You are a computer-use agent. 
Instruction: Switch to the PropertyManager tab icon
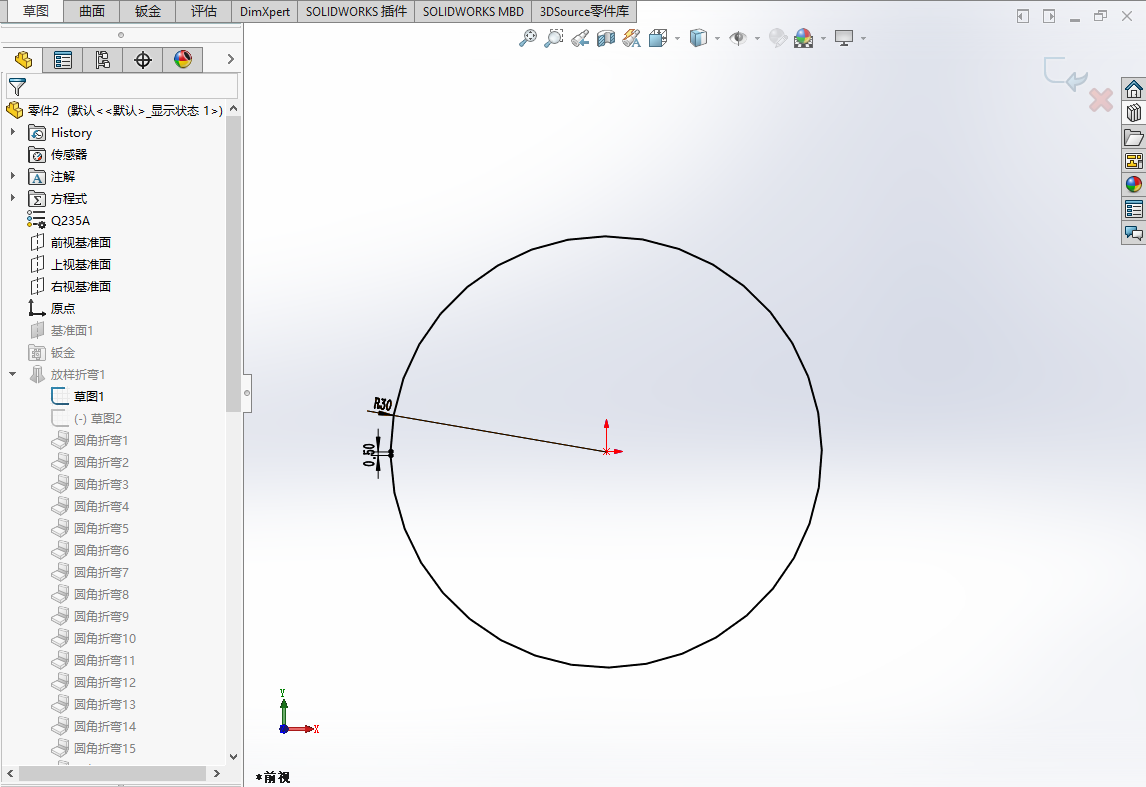[x=63, y=60]
